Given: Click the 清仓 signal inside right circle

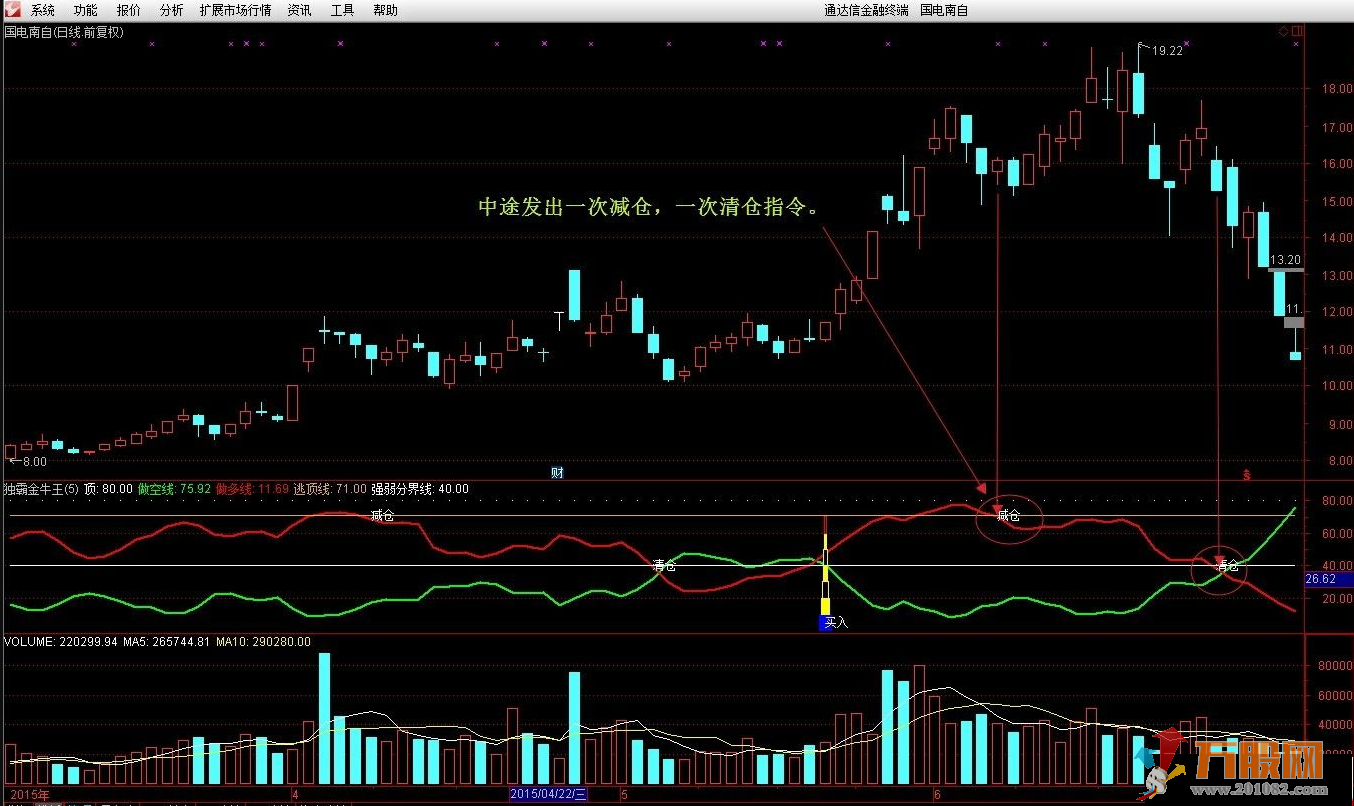Looking at the screenshot, I should click(1226, 566).
